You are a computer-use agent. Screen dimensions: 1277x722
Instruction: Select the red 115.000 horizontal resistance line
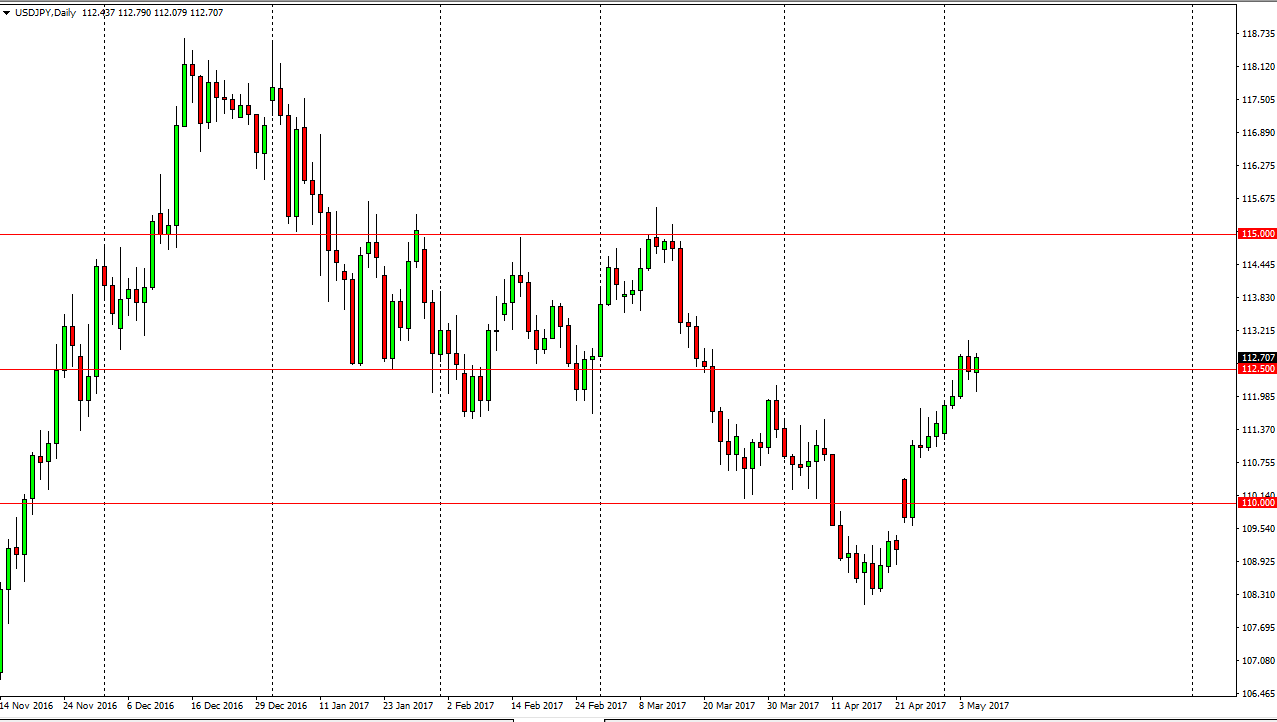pyautogui.click(x=600, y=233)
